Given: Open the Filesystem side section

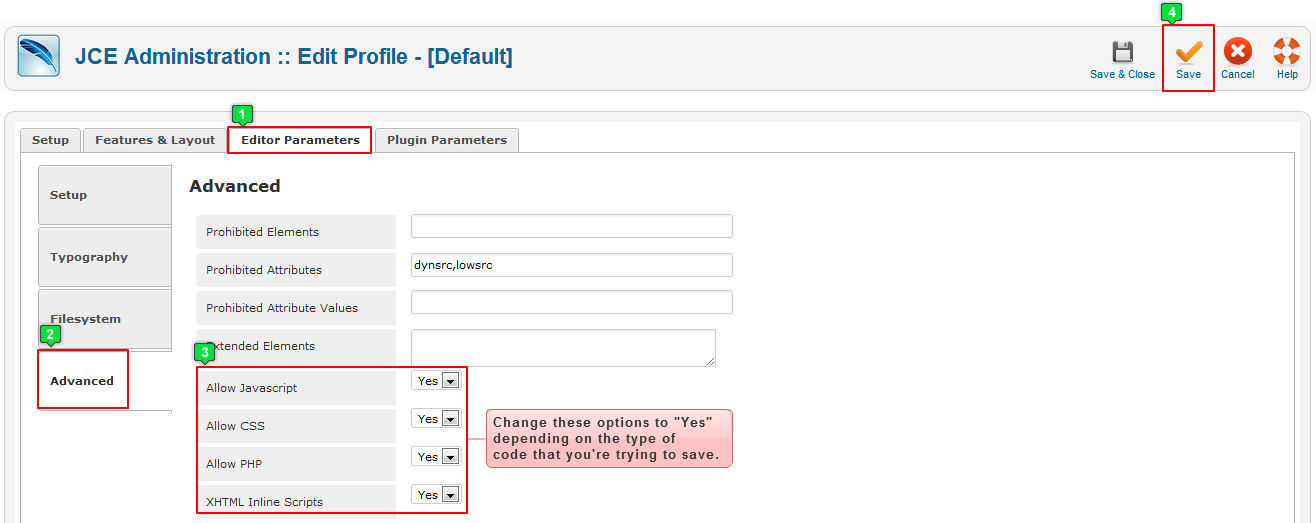Looking at the screenshot, I should (x=104, y=319).
